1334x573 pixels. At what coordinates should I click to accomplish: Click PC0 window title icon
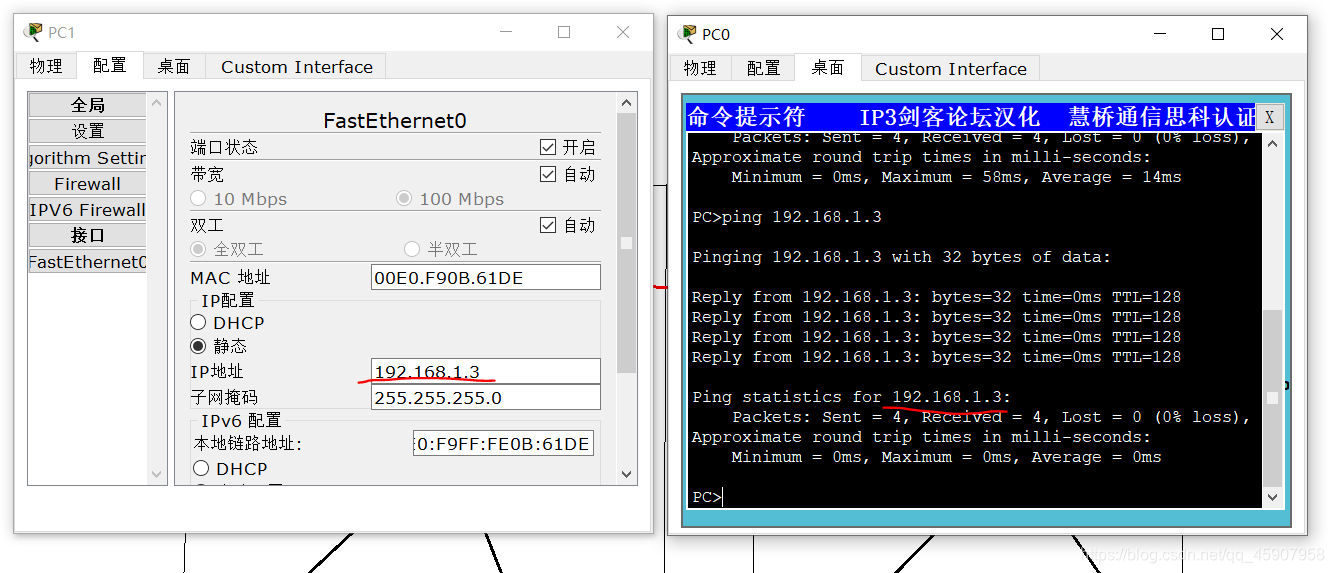click(x=687, y=34)
